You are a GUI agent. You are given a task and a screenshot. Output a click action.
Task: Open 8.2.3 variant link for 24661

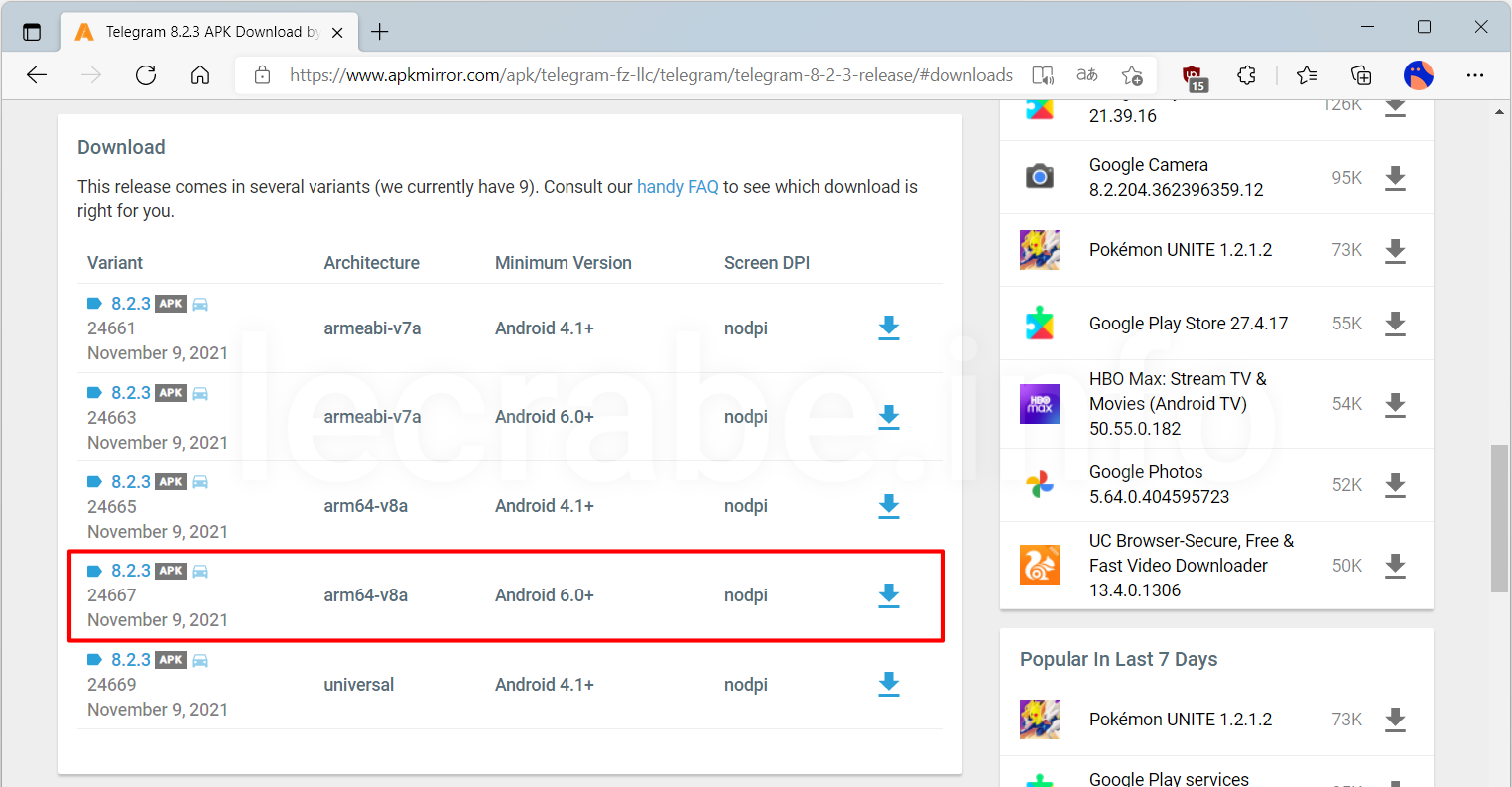pyautogui.click(x=131, y=304)
